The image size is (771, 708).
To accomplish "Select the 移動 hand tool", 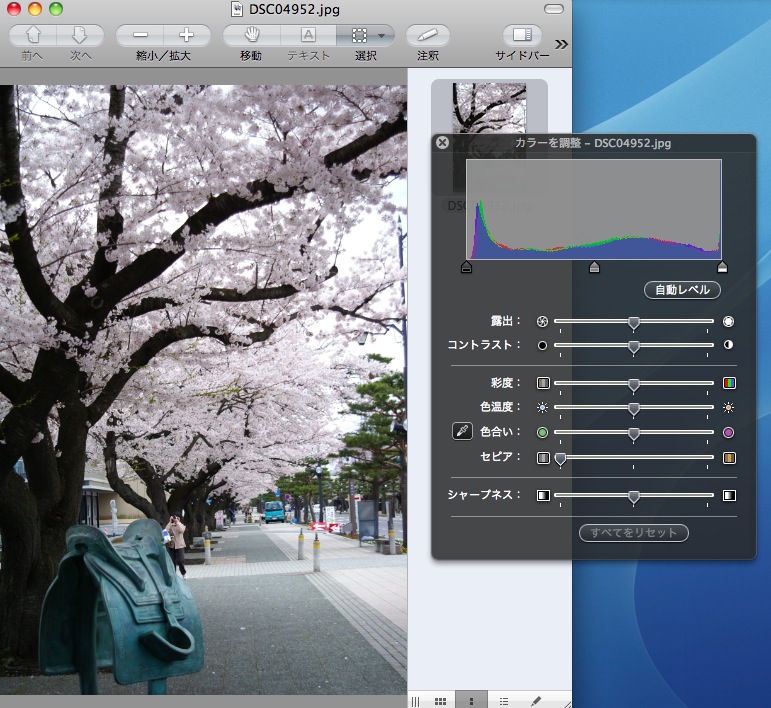I will point(252,35).
